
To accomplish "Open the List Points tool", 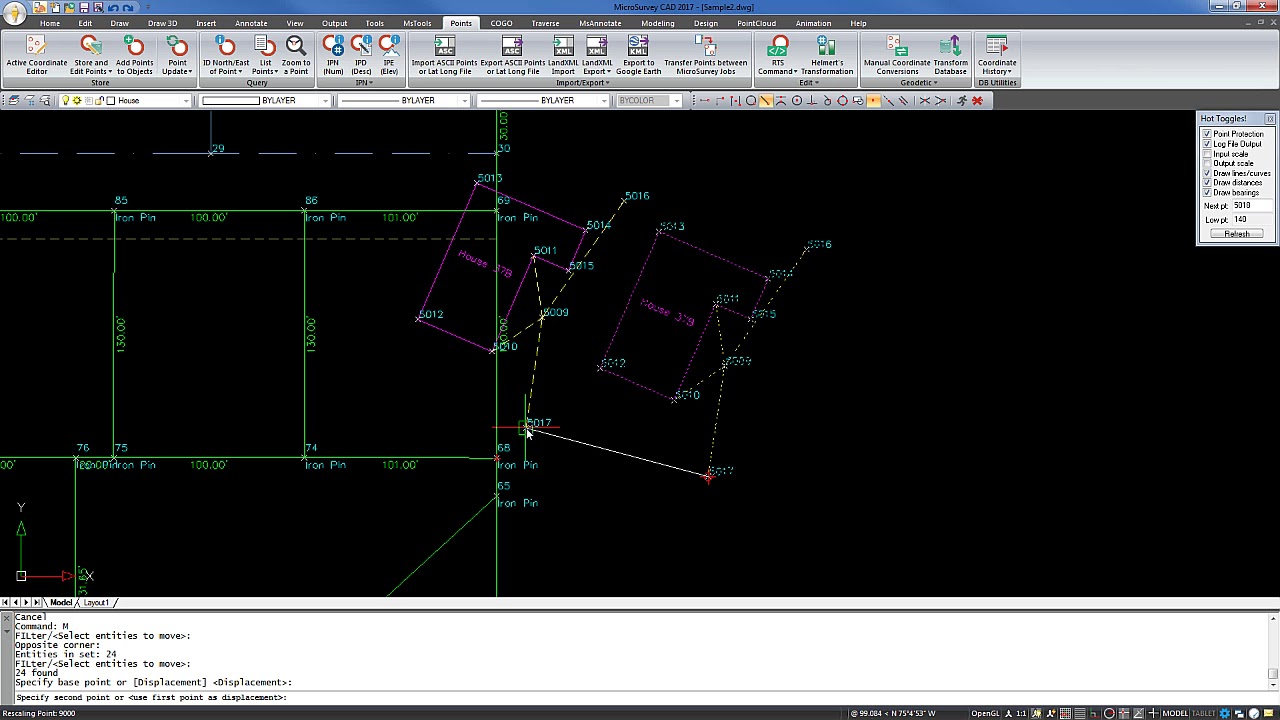I will coord(265,55).
